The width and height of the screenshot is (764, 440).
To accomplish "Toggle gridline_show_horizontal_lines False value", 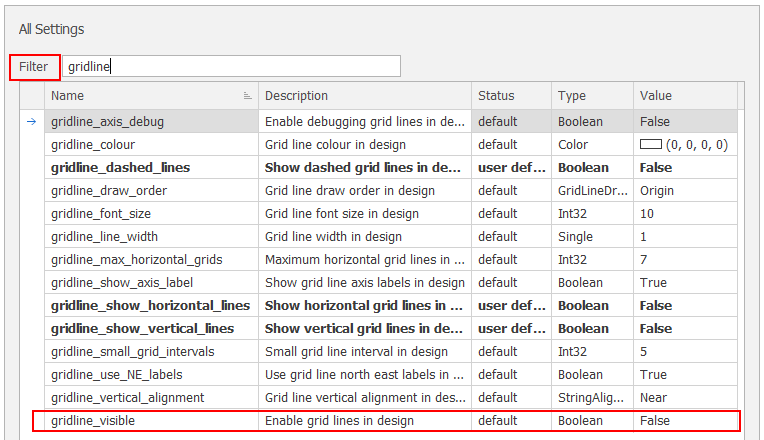I will [x=656, y=306].
